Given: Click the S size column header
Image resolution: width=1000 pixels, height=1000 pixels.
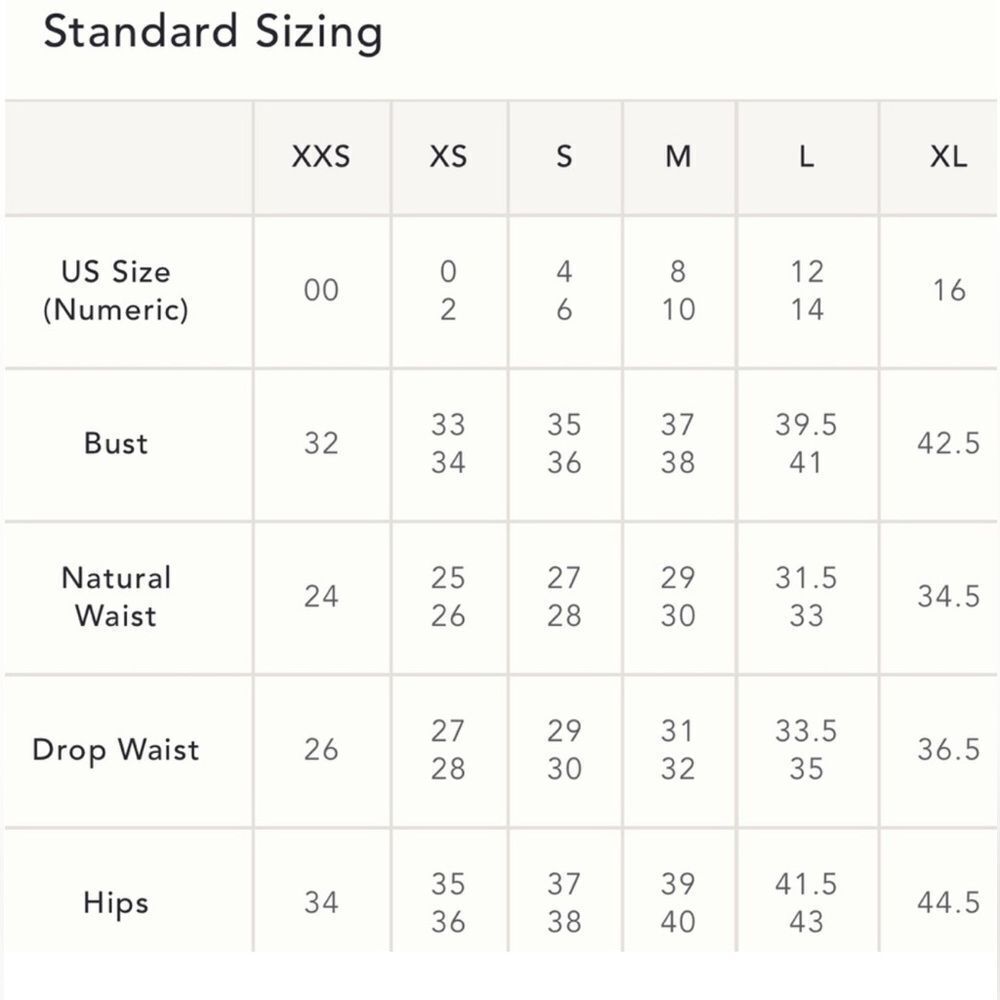Looking at the screenshot, I should coord(564,156).
